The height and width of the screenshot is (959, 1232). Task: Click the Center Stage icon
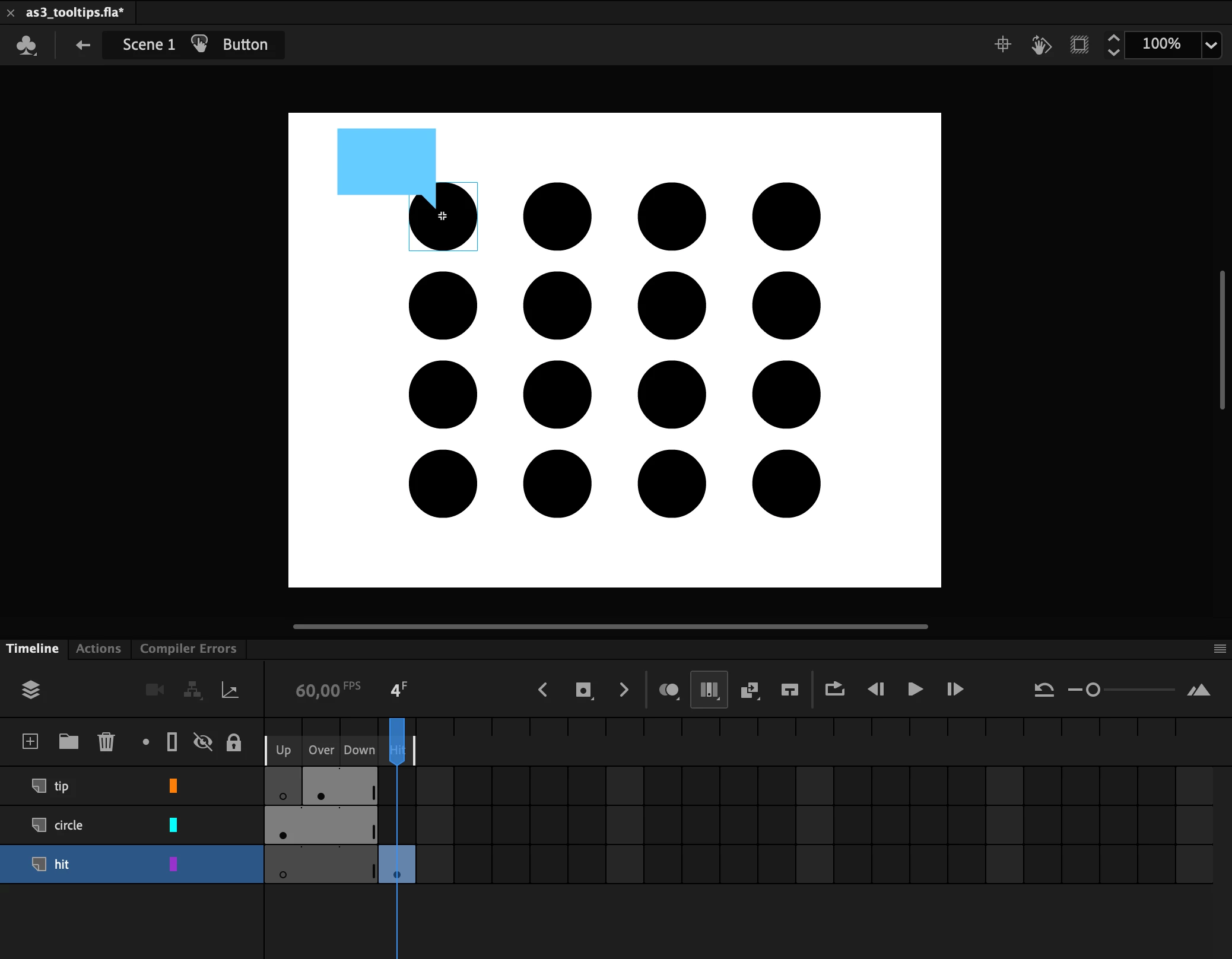(1003, 45)
